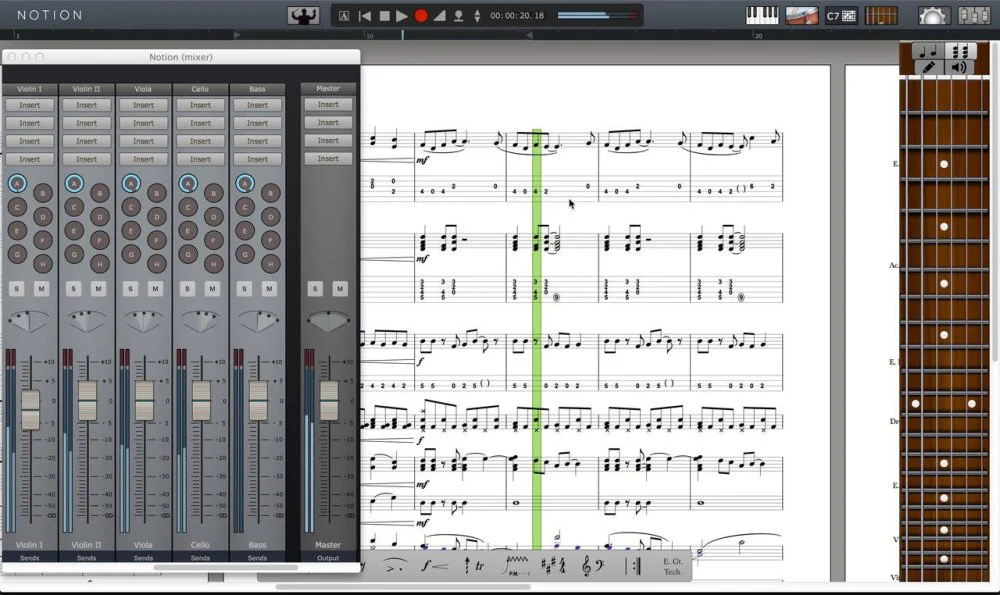This screenshot has width=1000, height=595.
Task: Click the Bass channel name at strip top
Action: coord(257,89)
